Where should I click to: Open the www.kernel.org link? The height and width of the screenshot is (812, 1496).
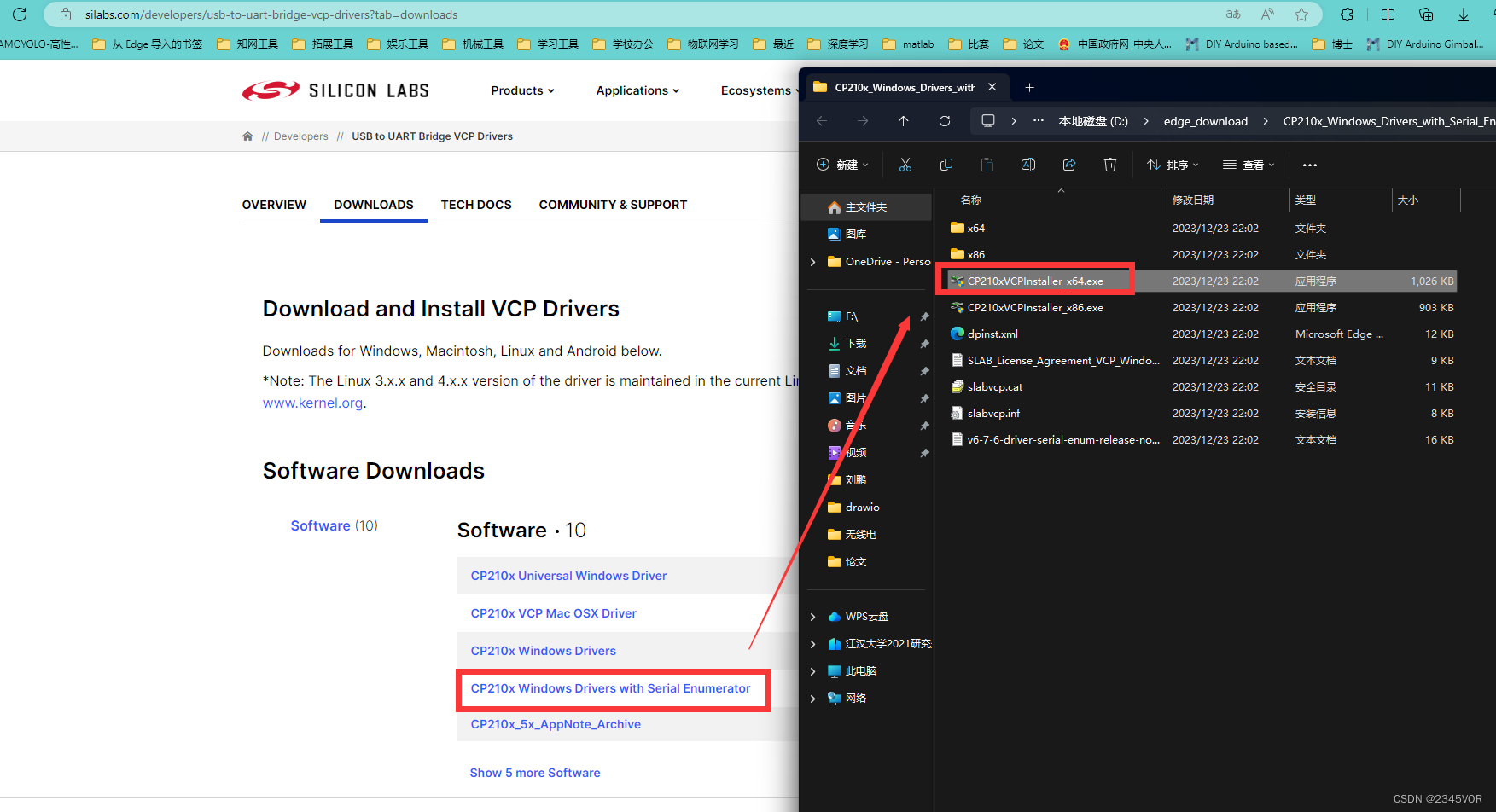coord(312,403)
